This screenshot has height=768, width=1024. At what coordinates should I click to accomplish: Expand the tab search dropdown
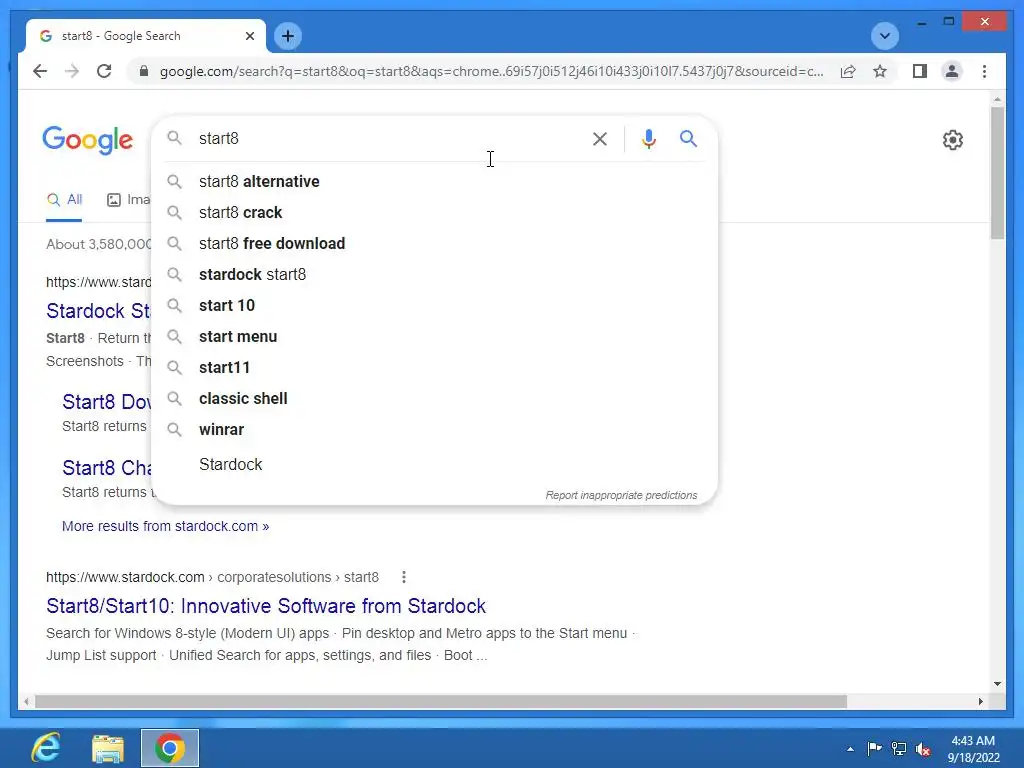[x=885, y=36]
